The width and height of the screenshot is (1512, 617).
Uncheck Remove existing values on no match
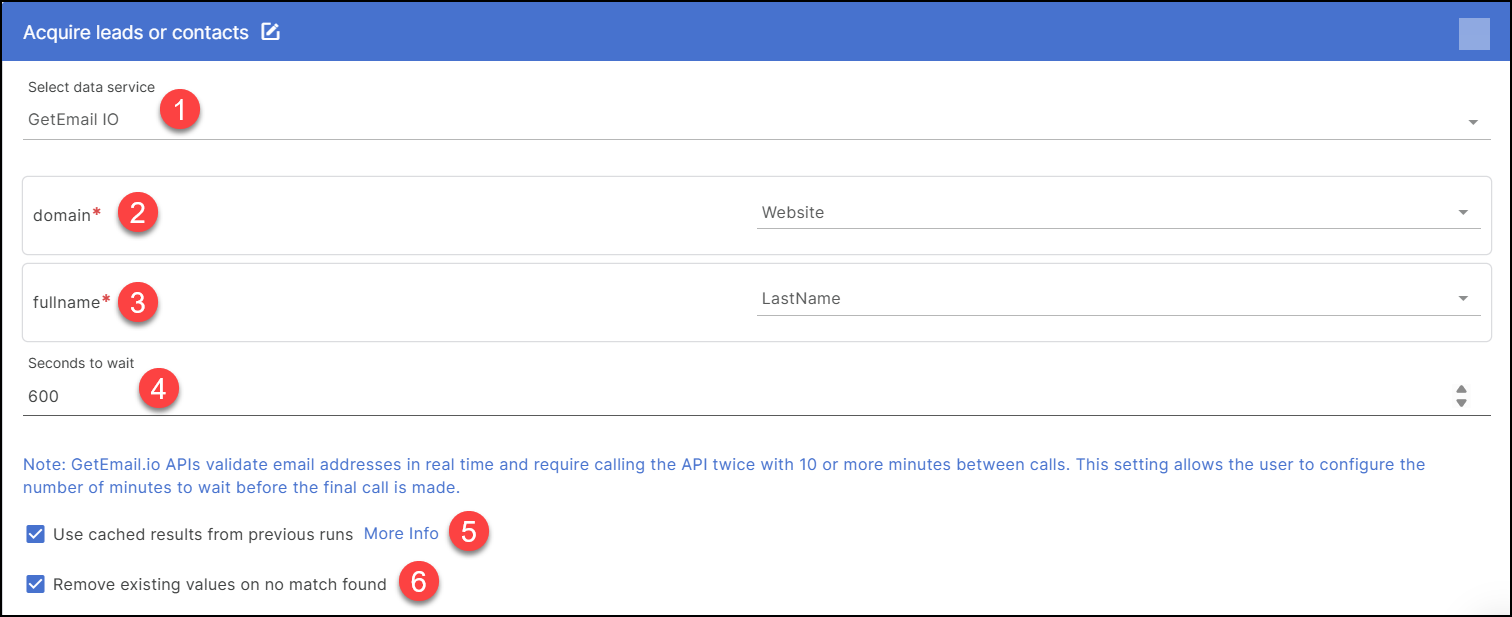[x=36, y=584]
